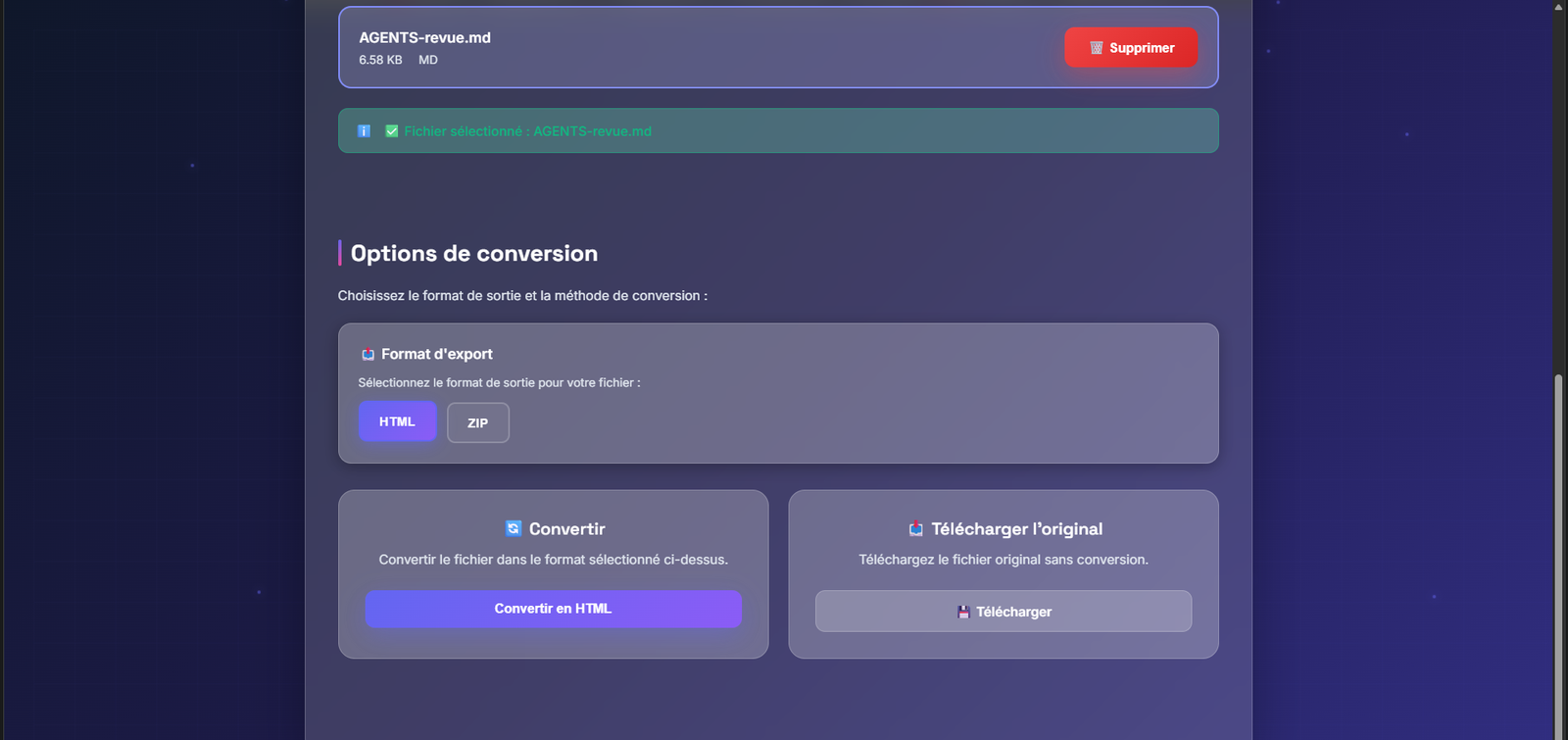Click the trash icon in the Supprimer button

(1097, 48)
